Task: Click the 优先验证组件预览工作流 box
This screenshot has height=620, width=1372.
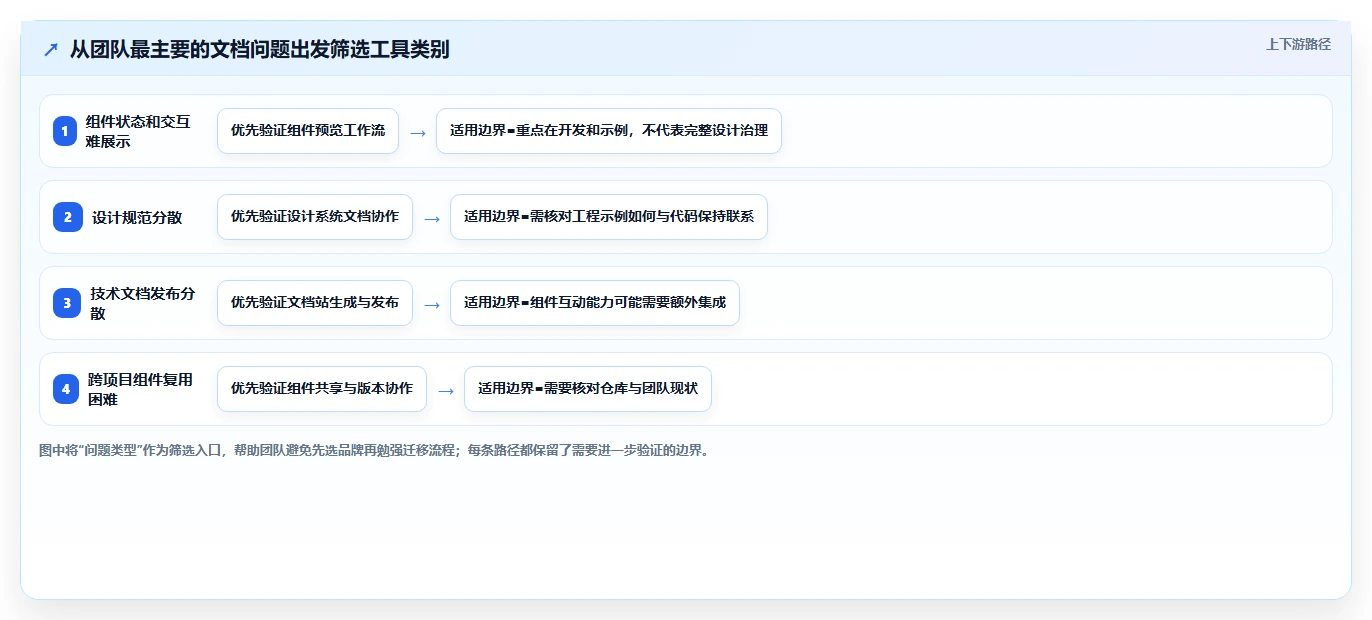Action: [308, 131]
